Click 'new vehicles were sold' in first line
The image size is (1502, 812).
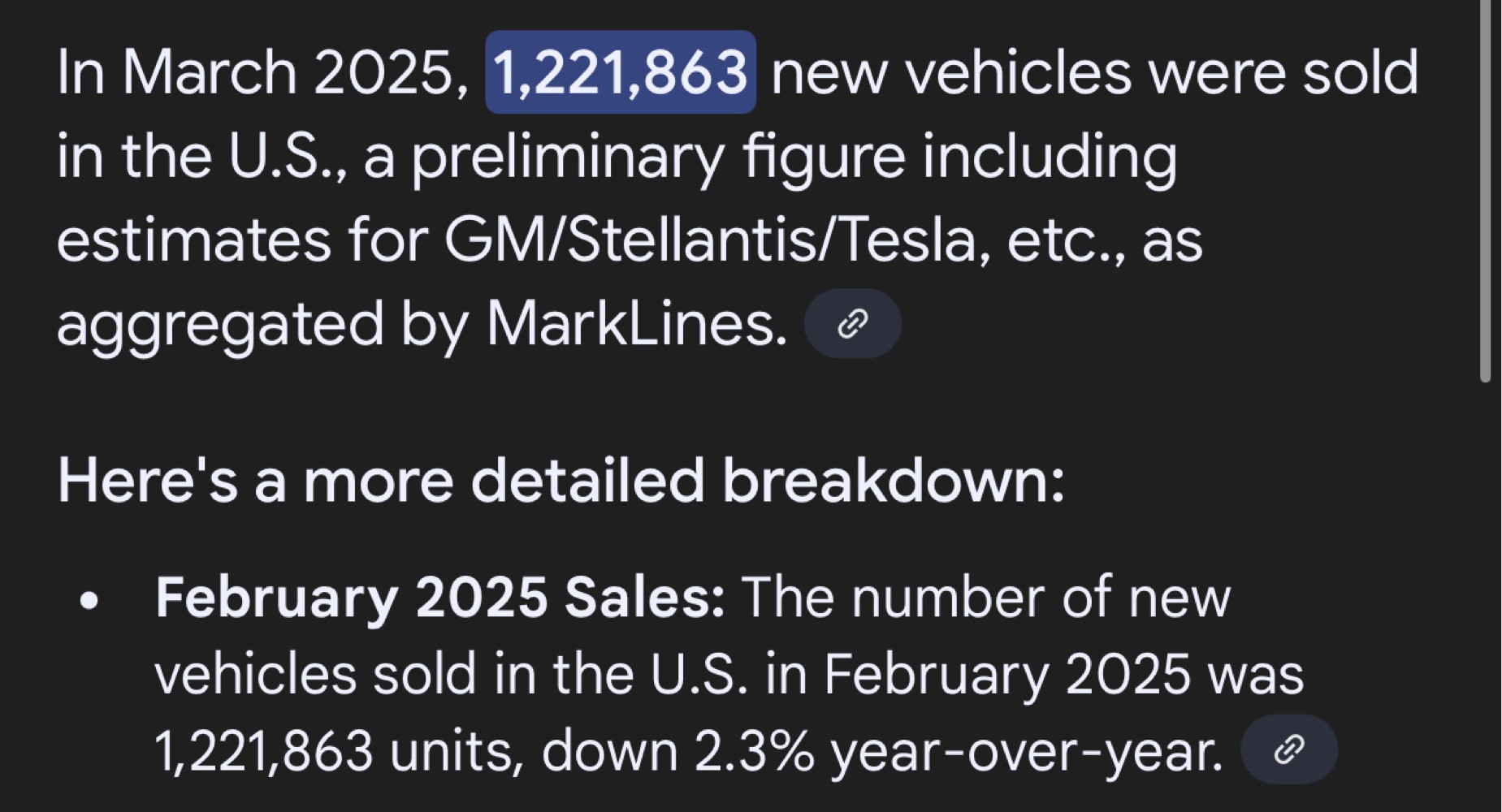(1094, 73)
